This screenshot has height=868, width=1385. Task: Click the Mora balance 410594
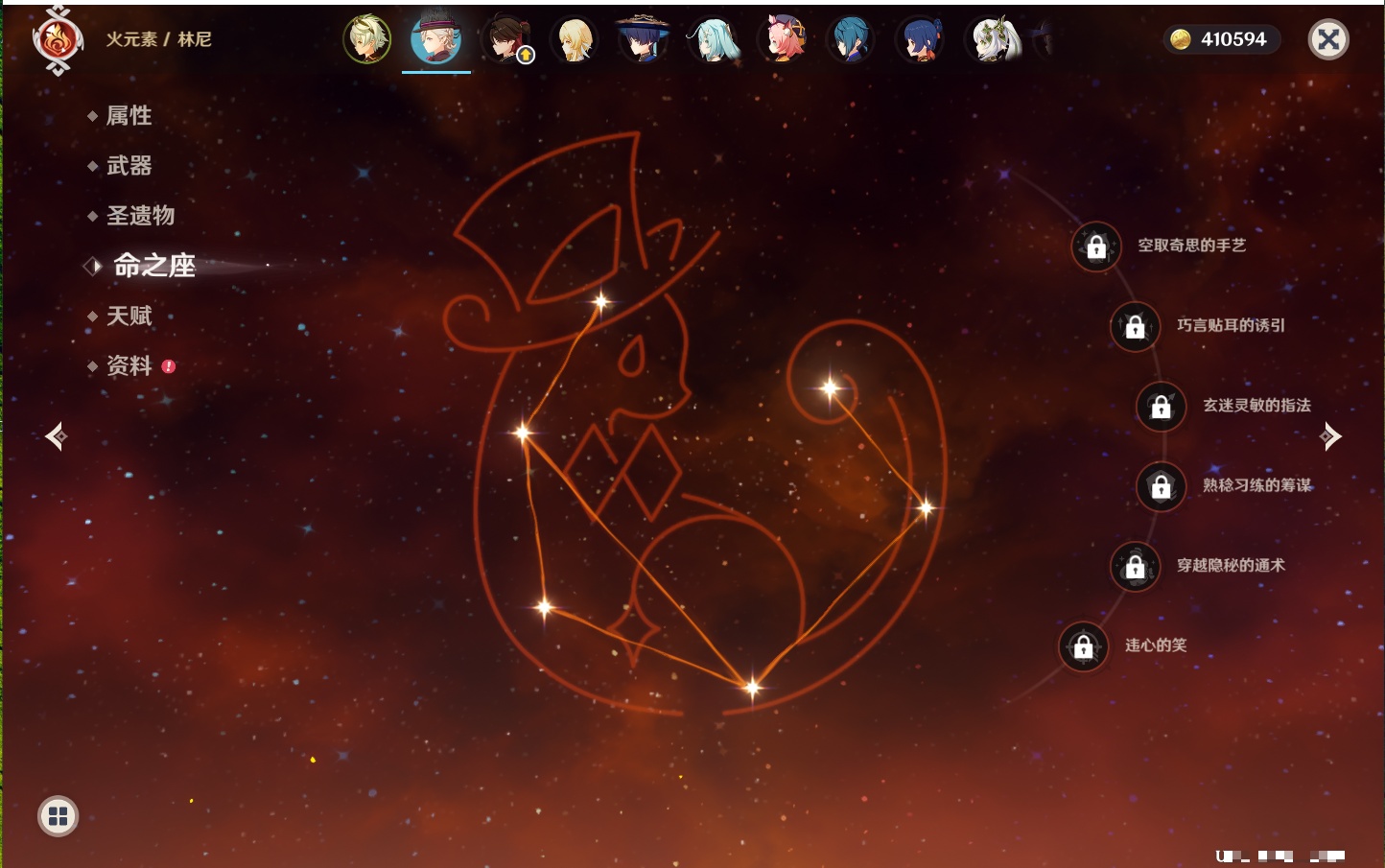[x=1233, y=39]
